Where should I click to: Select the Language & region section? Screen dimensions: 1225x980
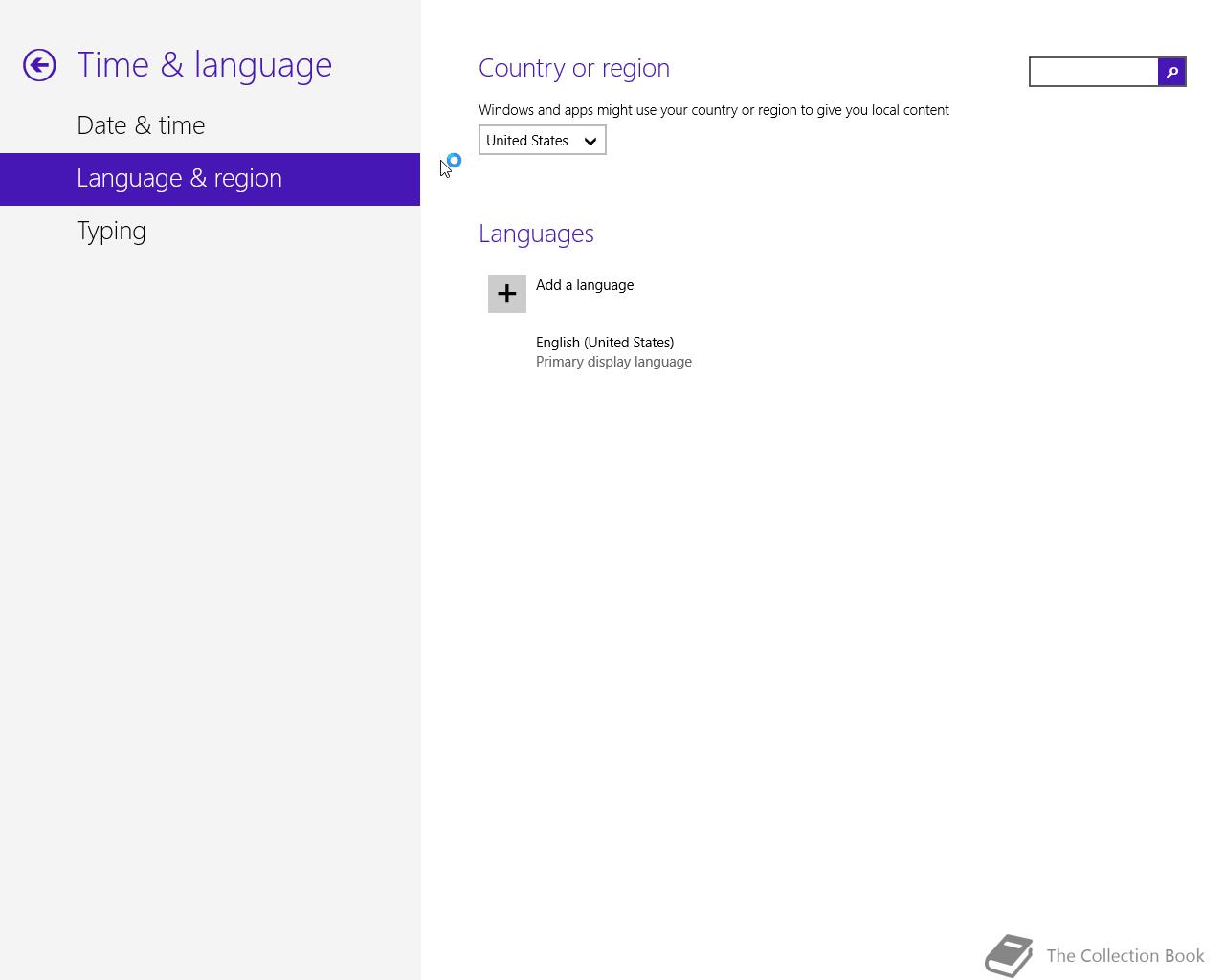pos(210,179)
